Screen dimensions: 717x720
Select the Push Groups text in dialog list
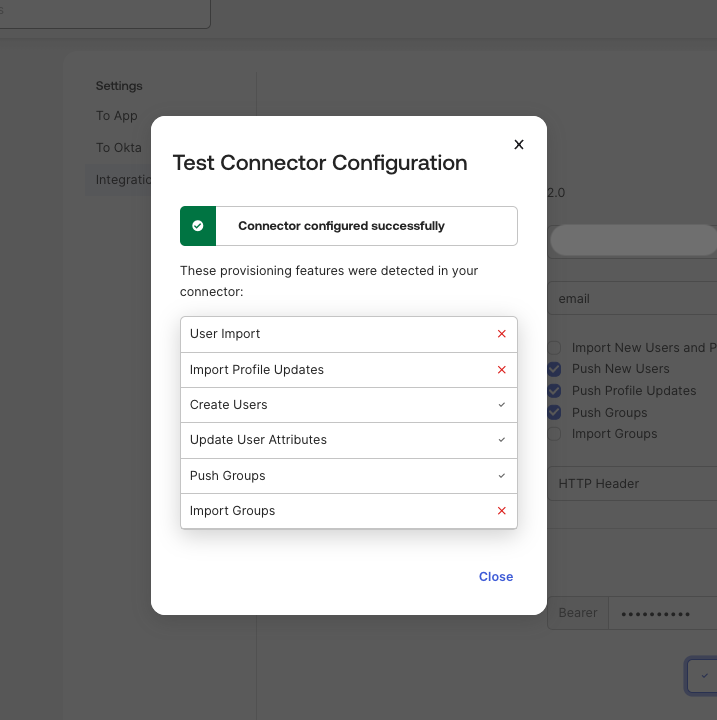[x=227, y=476]
